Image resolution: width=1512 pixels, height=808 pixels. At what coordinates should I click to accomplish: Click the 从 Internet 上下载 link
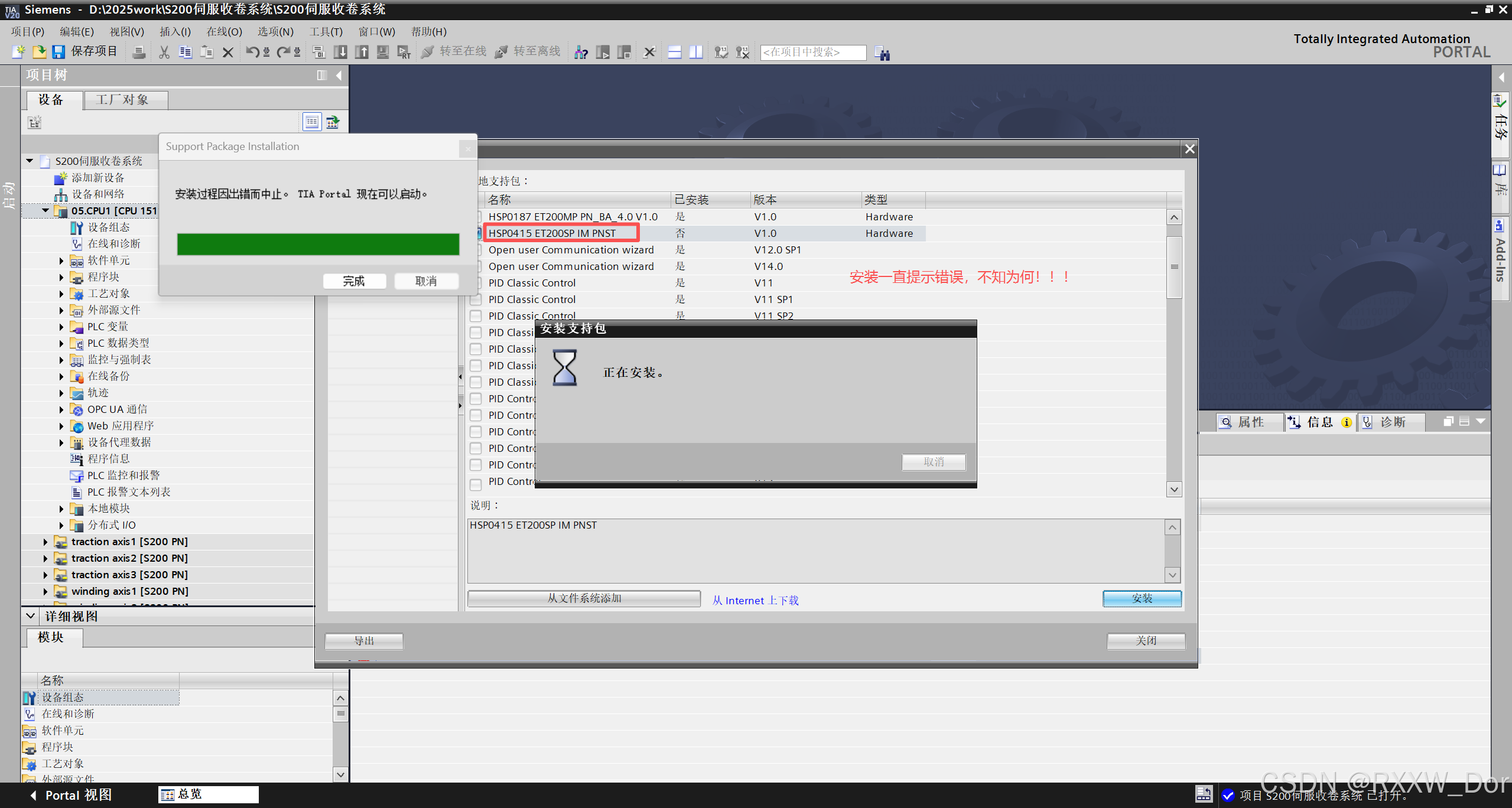755,600
